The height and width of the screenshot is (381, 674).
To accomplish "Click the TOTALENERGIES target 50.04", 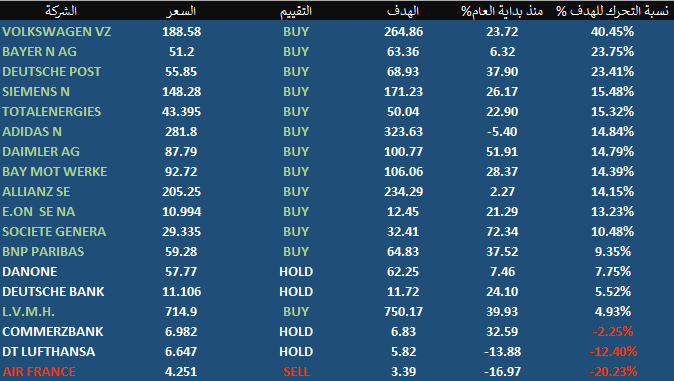I will (403, 111).
